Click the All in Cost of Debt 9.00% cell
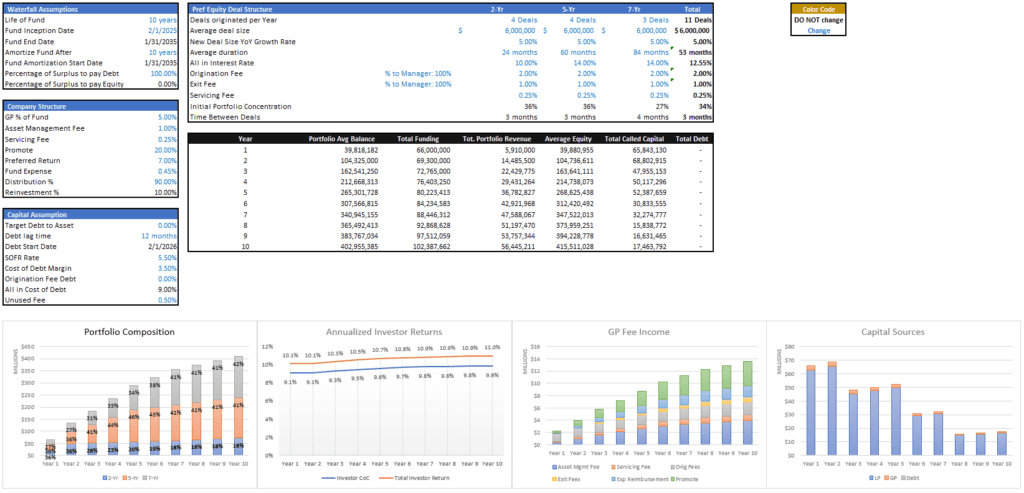 pos(167,289)
